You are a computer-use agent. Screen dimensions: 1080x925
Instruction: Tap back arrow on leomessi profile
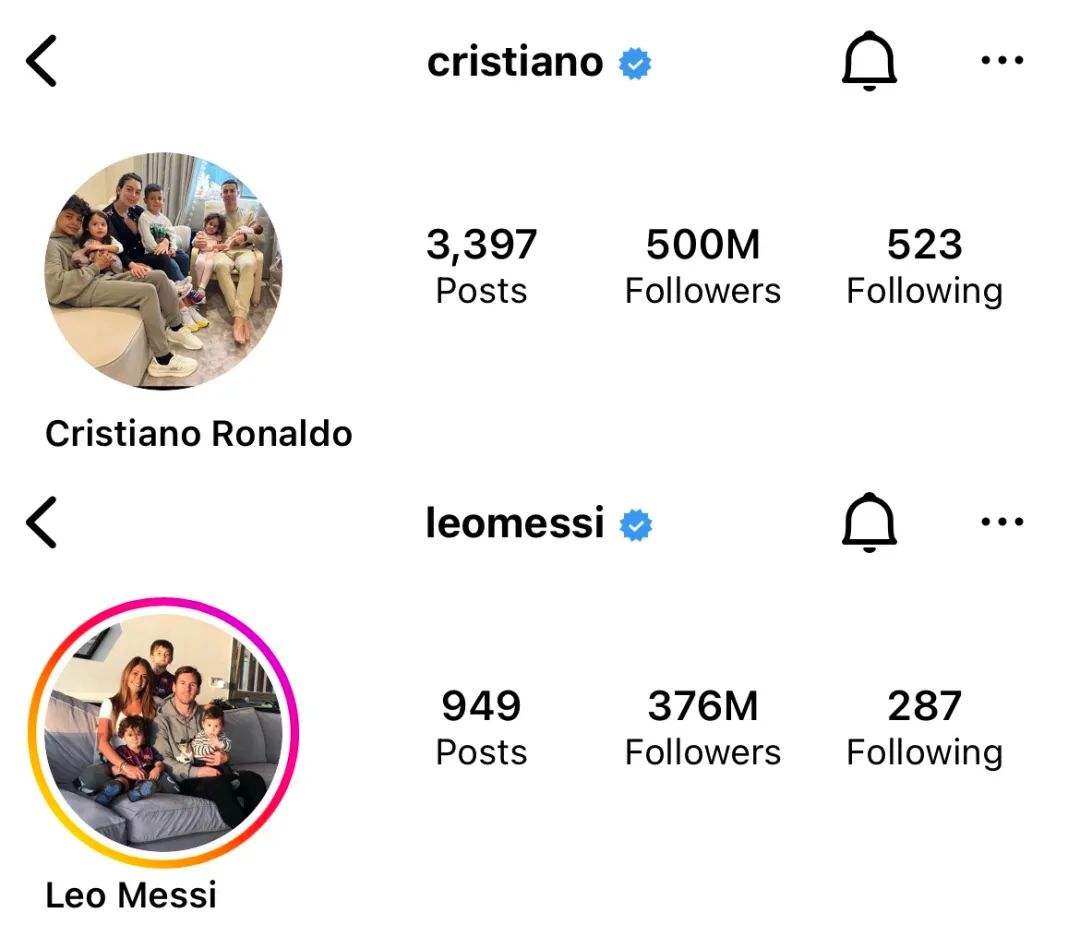pos(41,523)
